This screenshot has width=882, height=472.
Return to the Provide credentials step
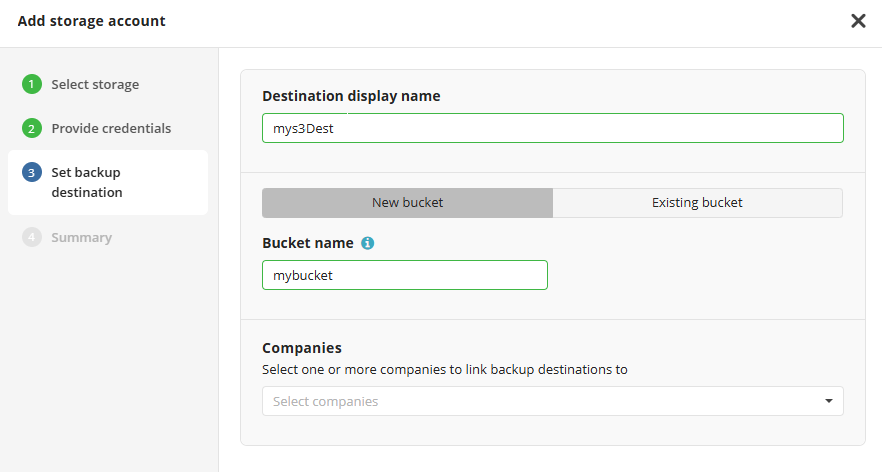click(x=111, y=128)
